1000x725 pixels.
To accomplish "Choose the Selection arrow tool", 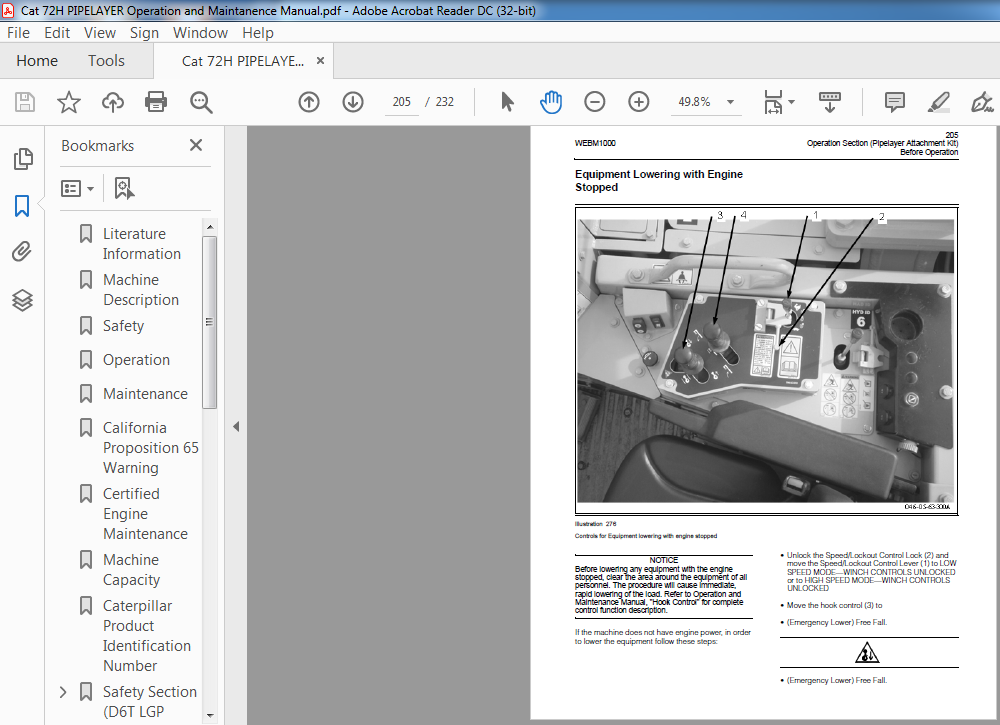I will click(x=507, y=102).
